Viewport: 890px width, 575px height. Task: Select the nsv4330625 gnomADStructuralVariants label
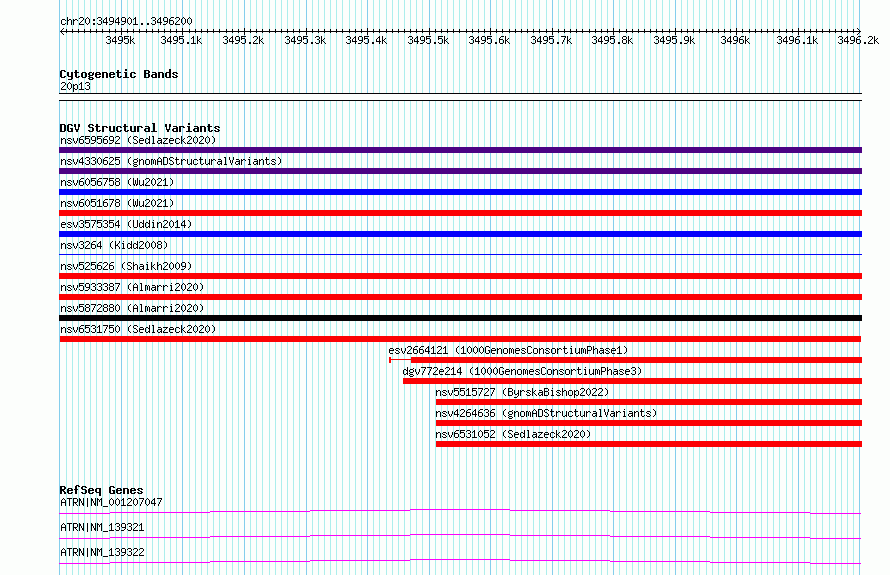(171, 161)
